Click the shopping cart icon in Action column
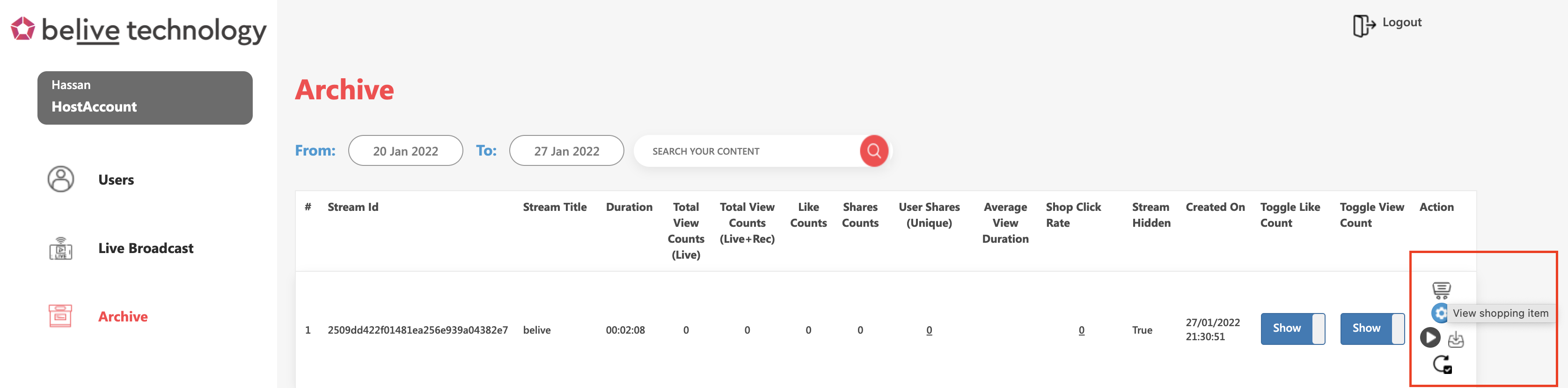The image size is (1568, 388). [1442, 290]
